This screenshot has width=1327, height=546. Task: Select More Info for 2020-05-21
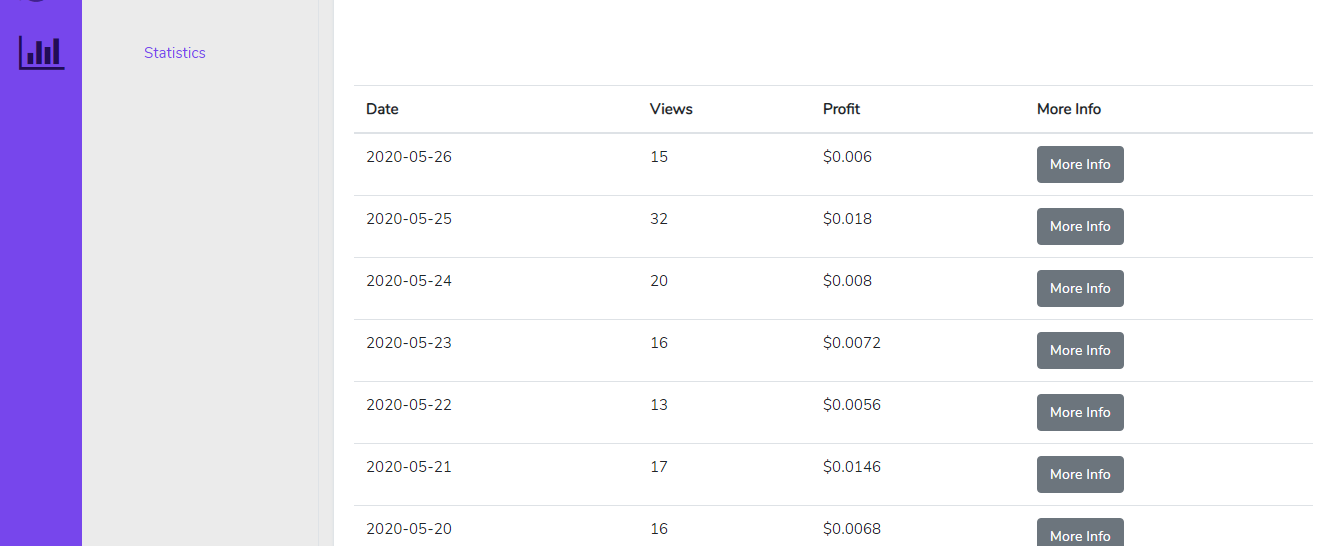click(1080, 474)
